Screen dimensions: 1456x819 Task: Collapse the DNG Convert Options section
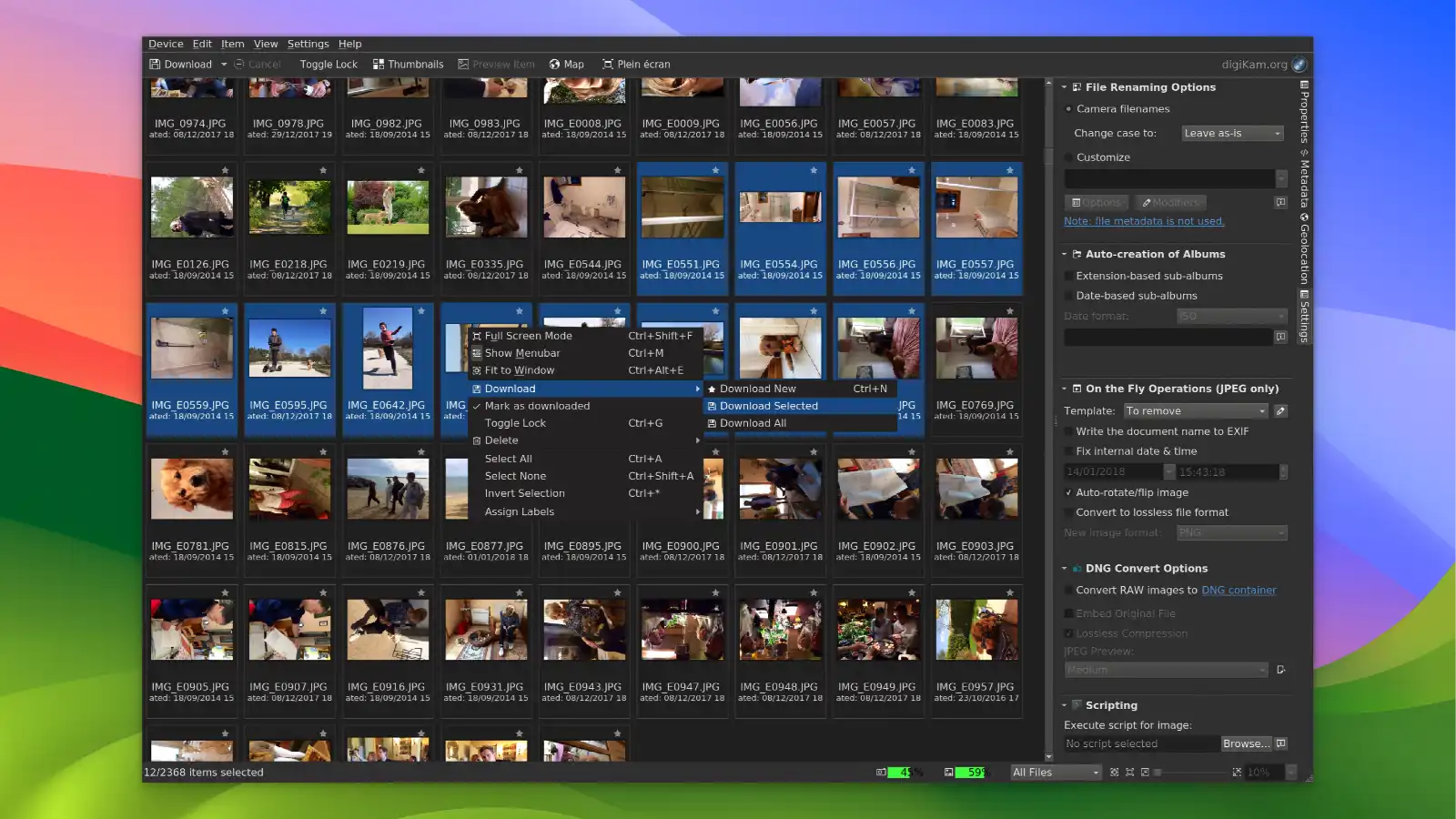point(1064,568)
